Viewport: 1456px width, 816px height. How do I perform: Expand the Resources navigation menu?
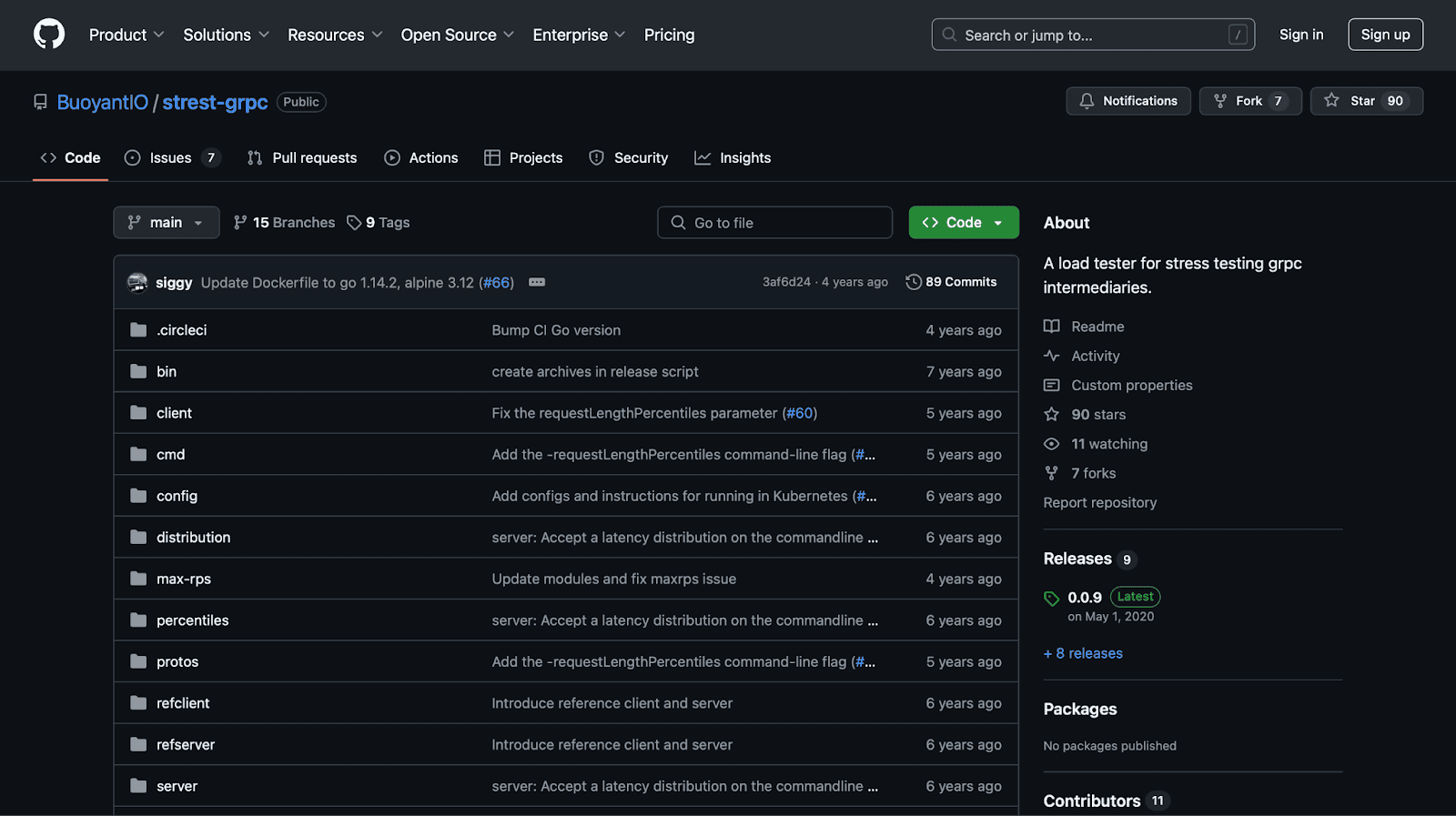pos(335,35)
